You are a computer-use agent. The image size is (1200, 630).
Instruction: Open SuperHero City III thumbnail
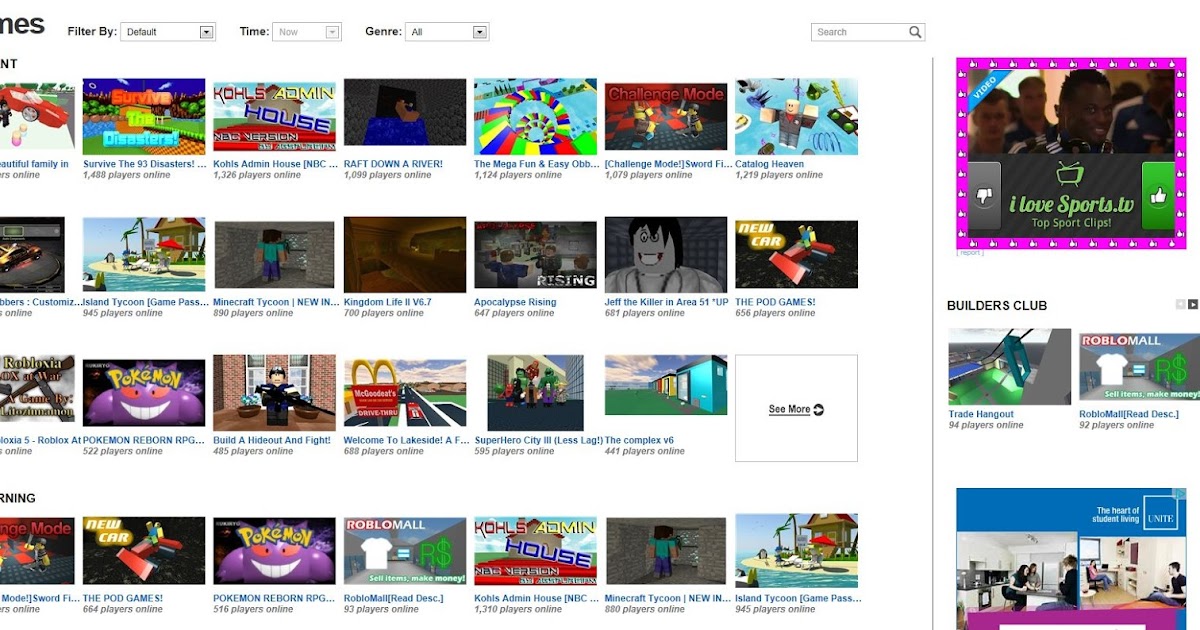[535, 391]
